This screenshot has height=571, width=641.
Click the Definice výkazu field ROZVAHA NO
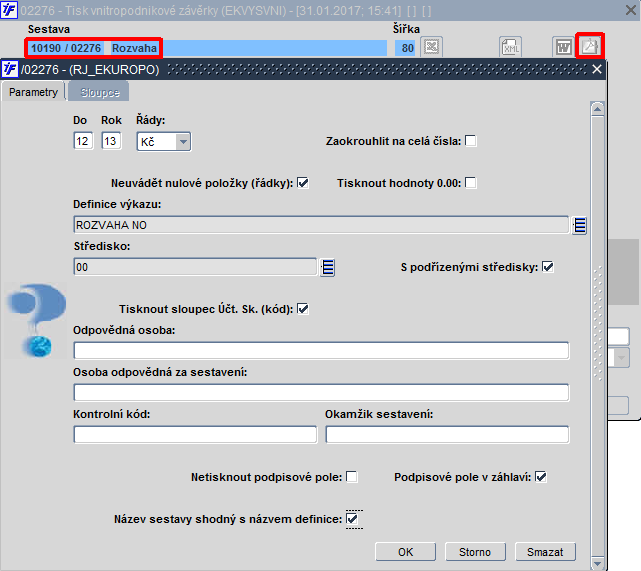pos(321,225)
